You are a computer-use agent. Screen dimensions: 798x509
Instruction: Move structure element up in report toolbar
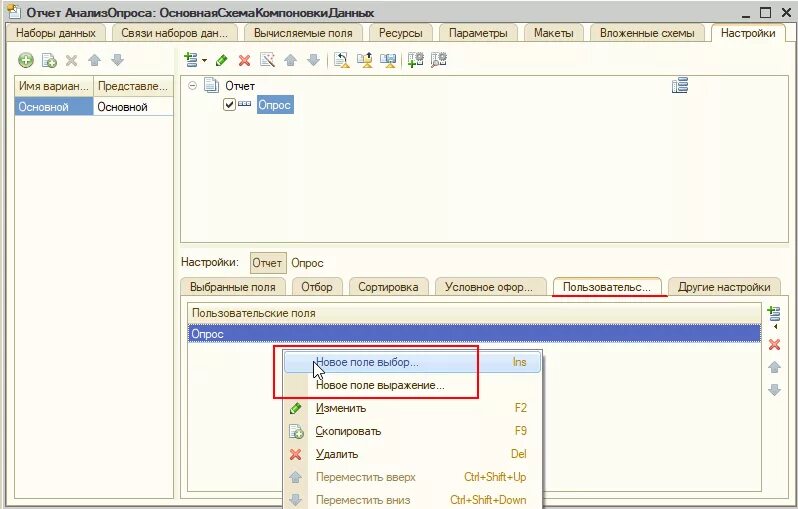click(291, 60)
